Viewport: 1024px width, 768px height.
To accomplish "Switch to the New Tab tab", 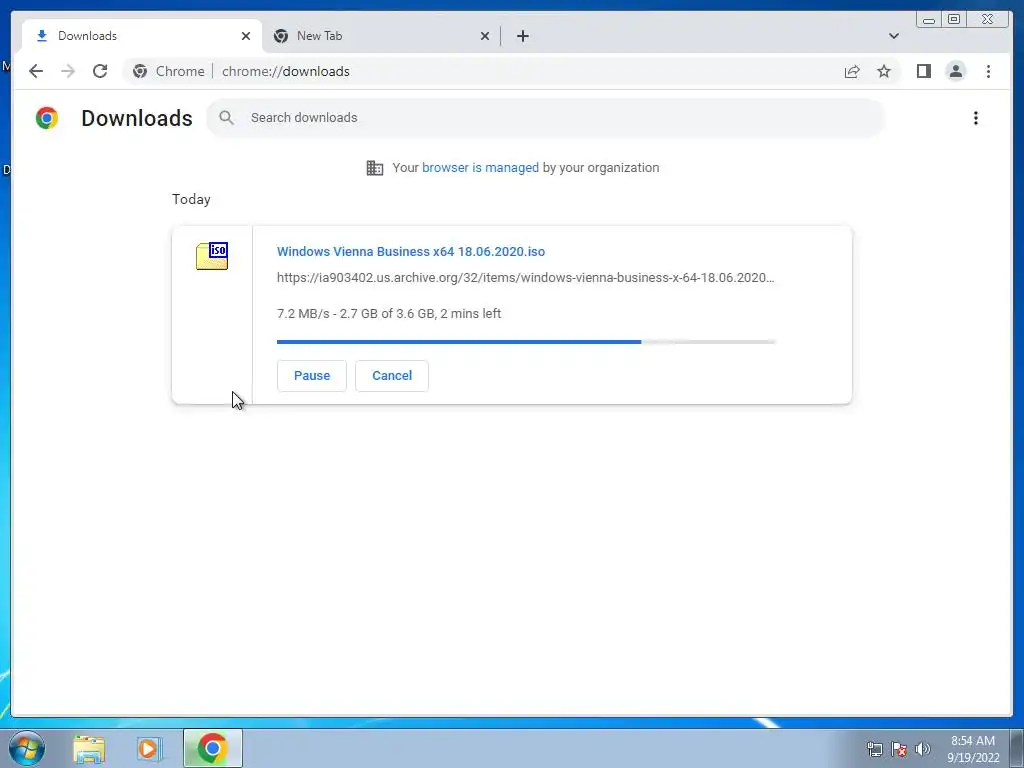I will [381, 36].
